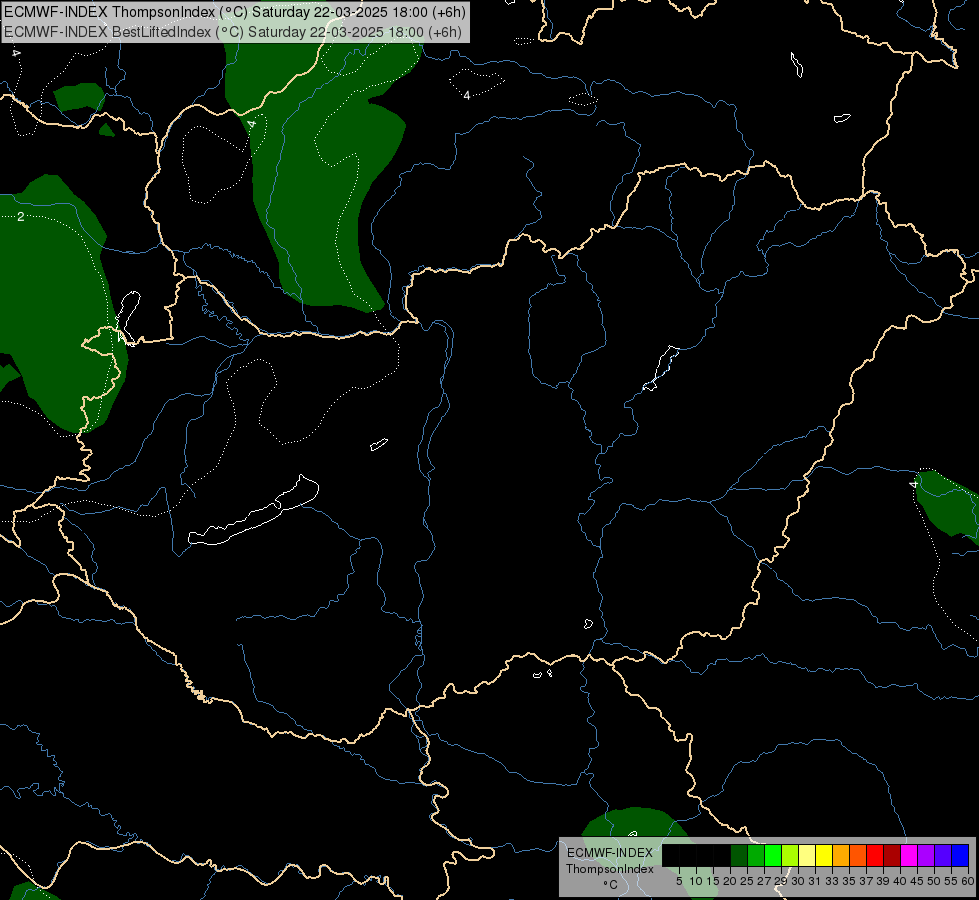Select the dark orange 35–37 legend swatch
Image resolution: width=979 pixels, height=900 pixels.
coord(858,855)
